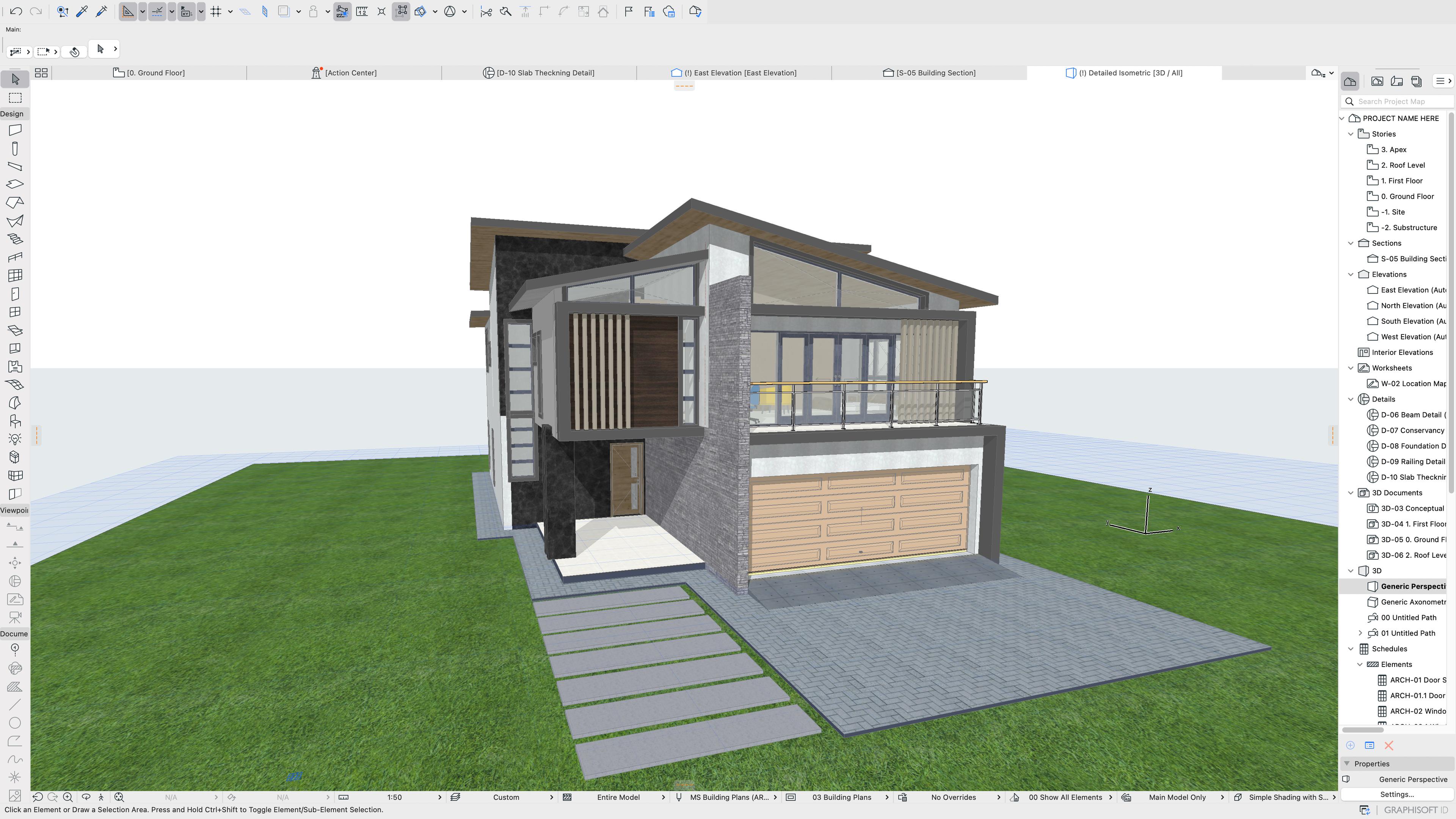Select the Eyedropper pick-up parameters tool
The width and height of the screenshot is (1456, 819).
coord(82,11)
